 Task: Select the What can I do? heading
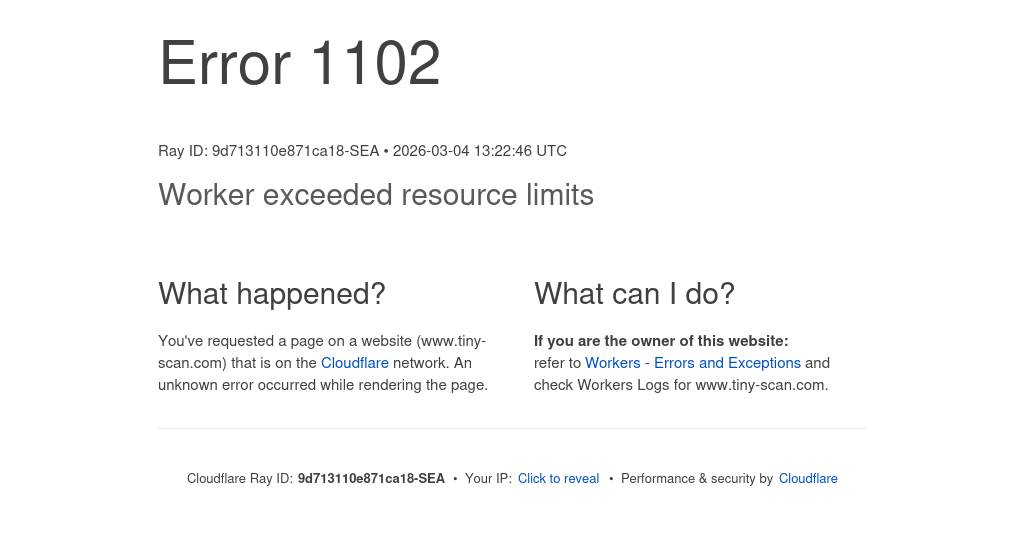pyautogui.click(x=634, y=294)
